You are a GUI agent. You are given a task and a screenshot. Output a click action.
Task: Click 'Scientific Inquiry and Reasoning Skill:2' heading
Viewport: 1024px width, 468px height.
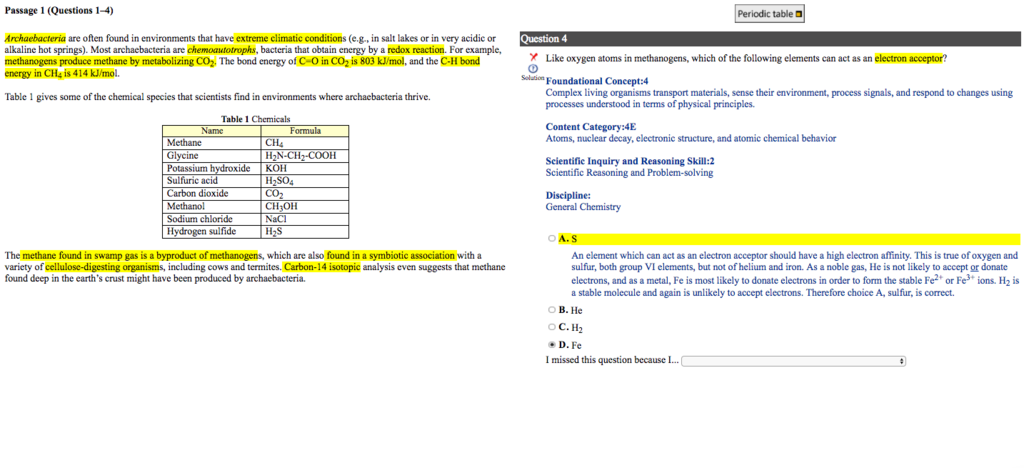[x=630, y=161]
